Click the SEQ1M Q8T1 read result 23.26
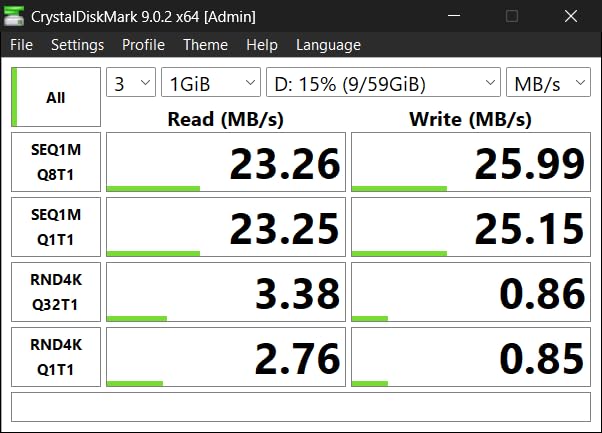 coord(226,162)
